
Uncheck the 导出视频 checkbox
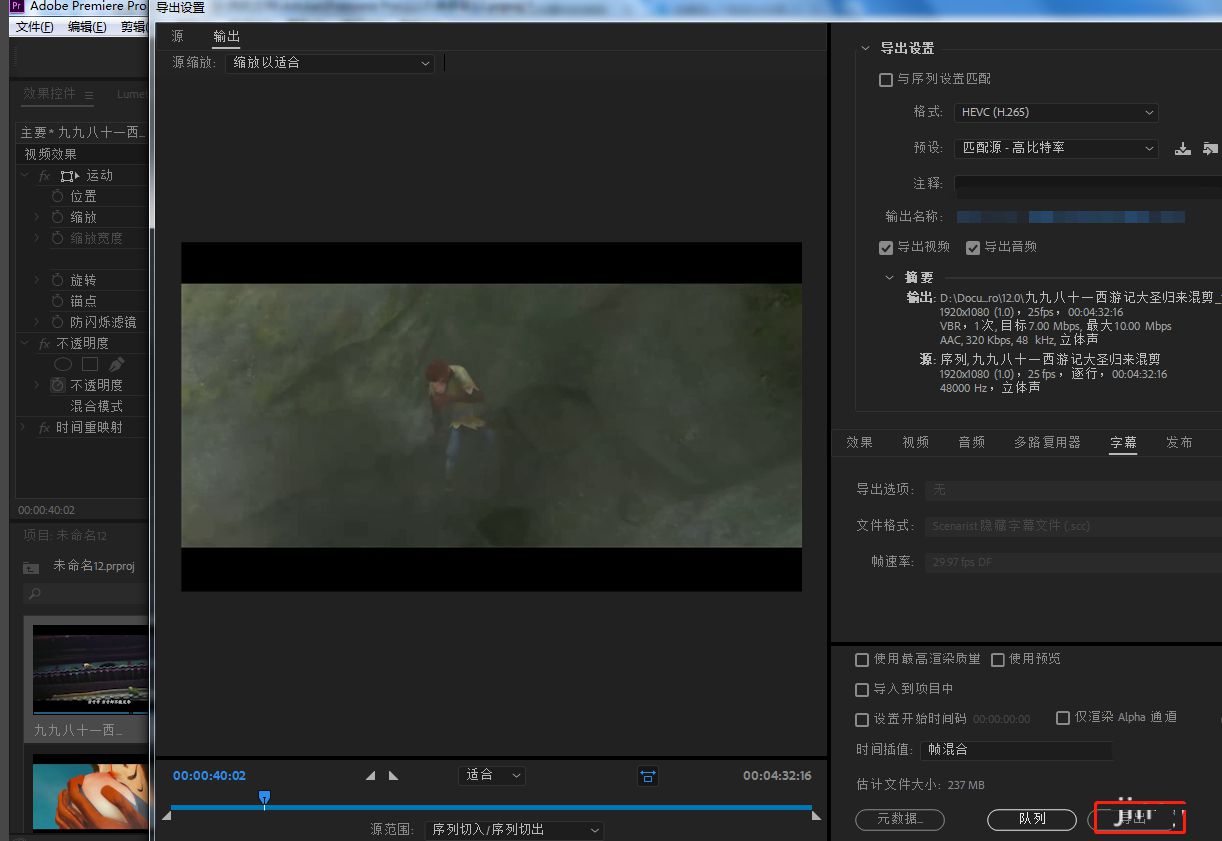click(885, 247)
